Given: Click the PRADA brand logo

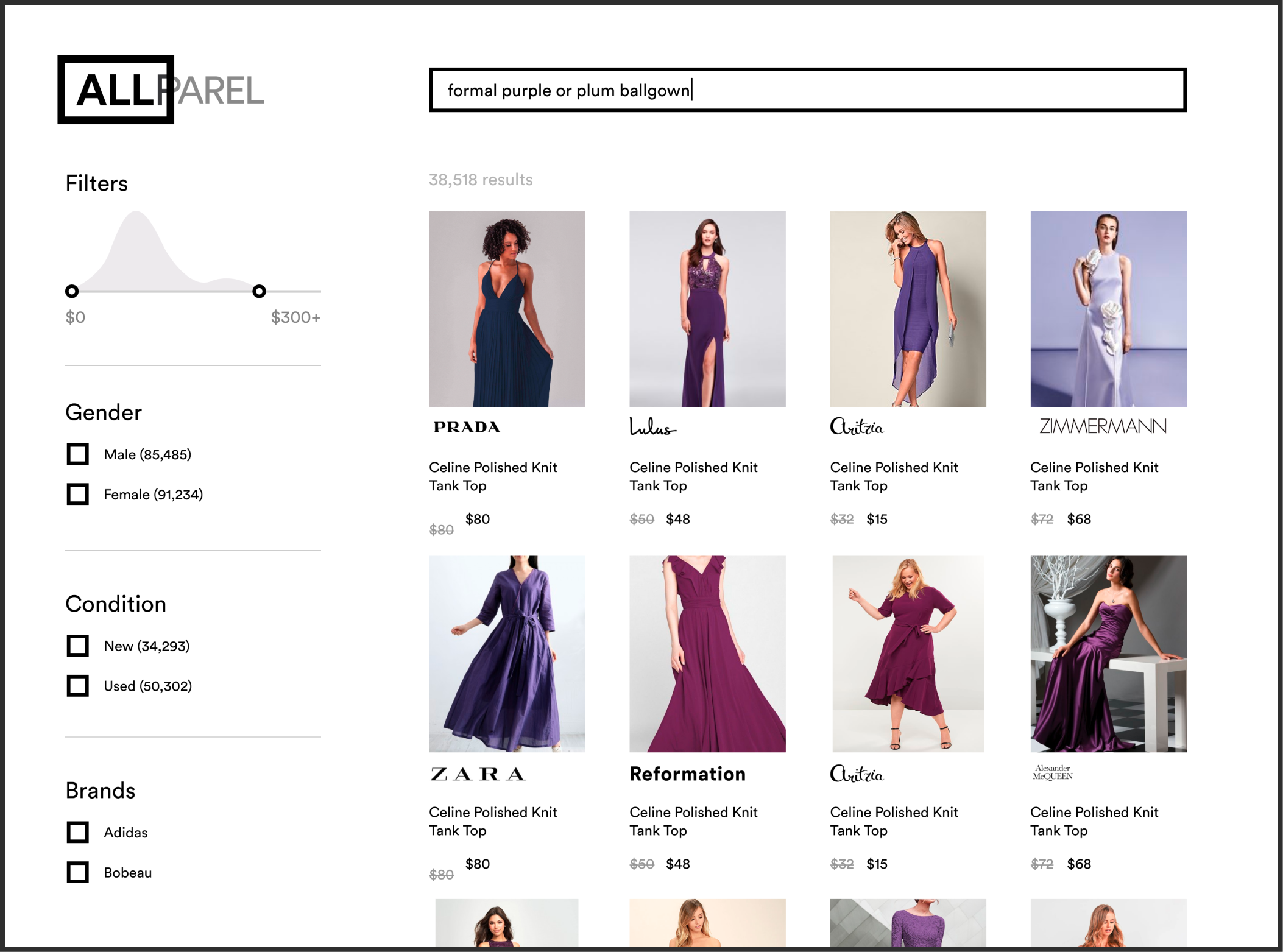Looking at the screenshot, I should coord(467,427).
